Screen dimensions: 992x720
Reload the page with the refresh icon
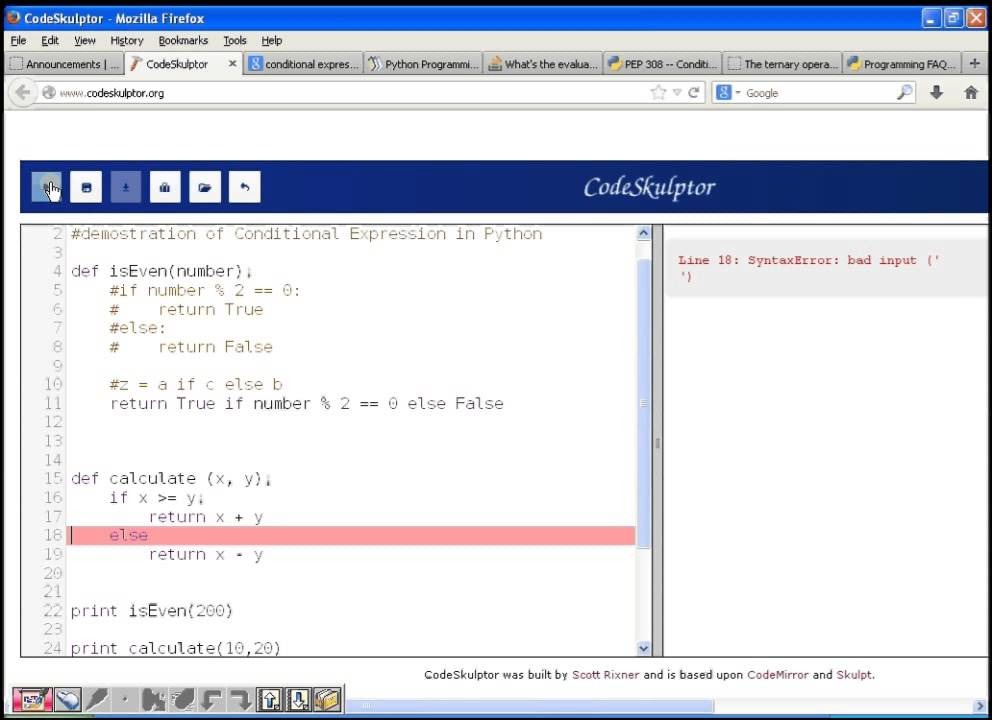click(x=693, y=93)
